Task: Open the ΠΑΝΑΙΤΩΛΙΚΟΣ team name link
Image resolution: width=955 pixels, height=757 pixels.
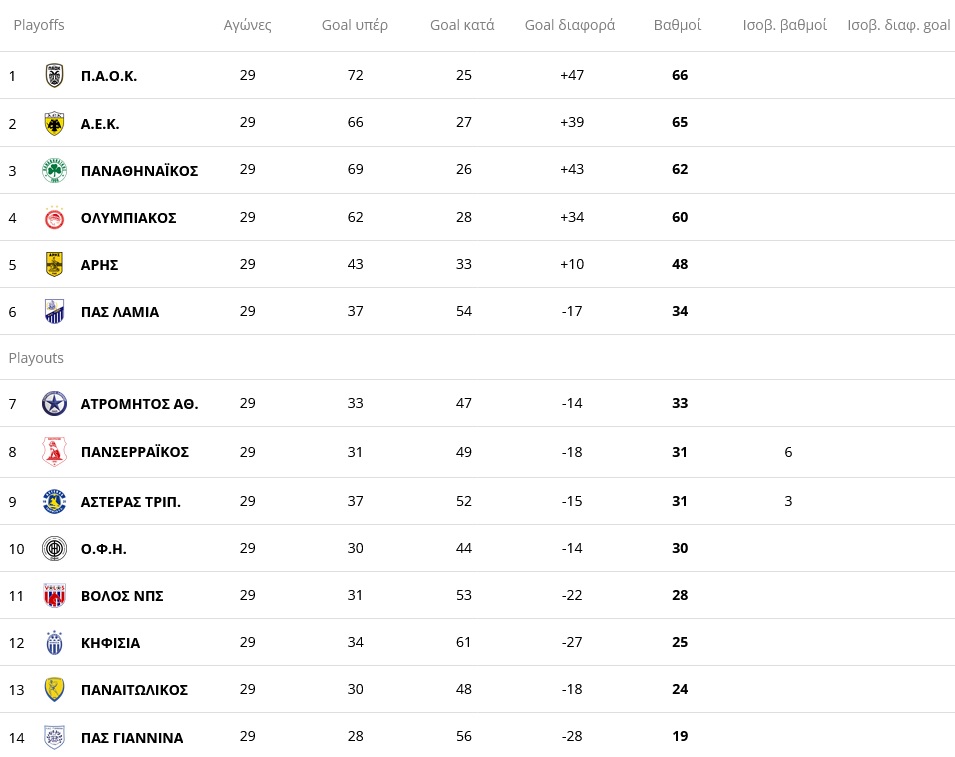Action: (x=134, y=690)
